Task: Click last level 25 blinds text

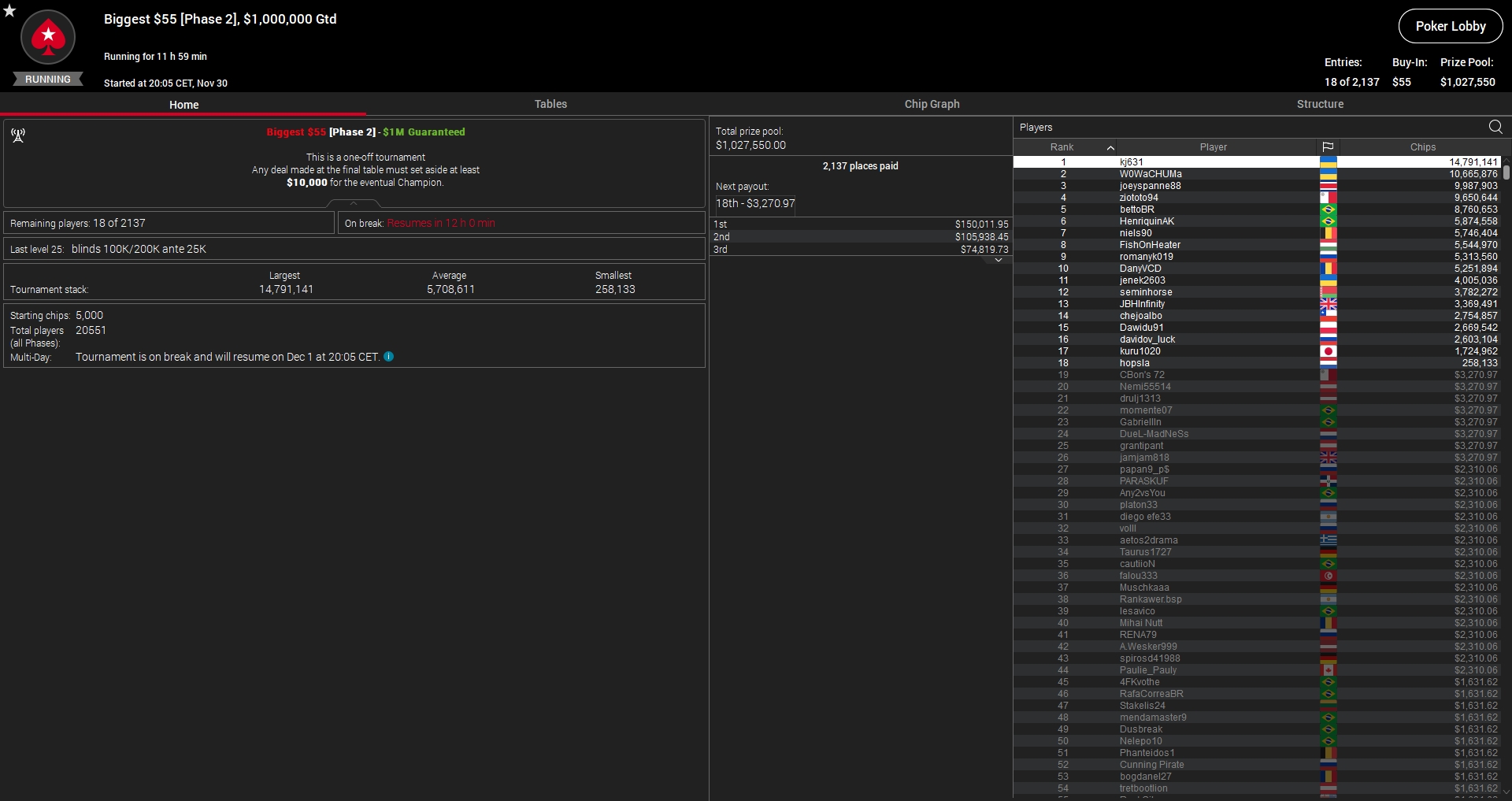Action: tap(108, 249)
